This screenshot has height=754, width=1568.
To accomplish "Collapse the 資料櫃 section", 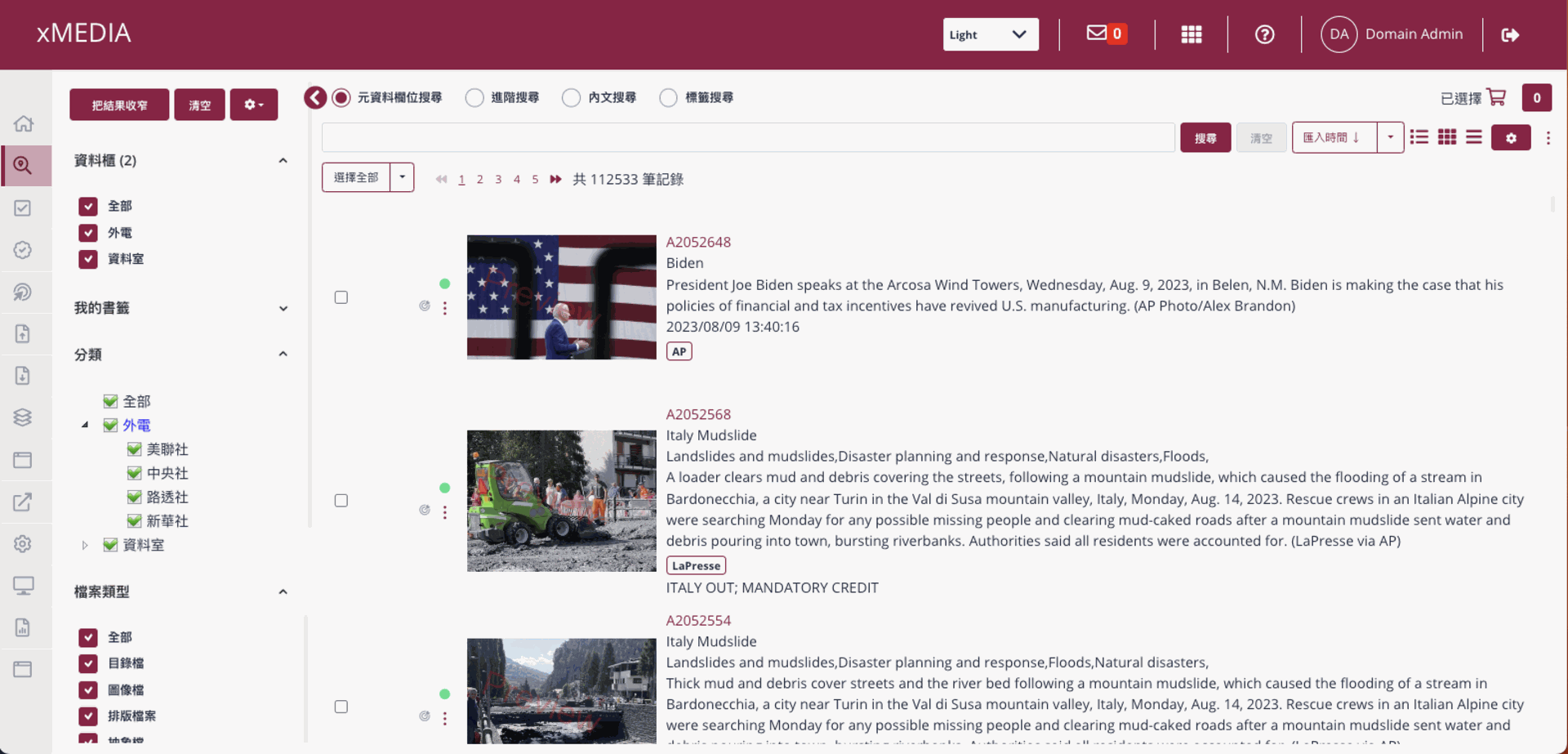I will click(x=283, y=161).
